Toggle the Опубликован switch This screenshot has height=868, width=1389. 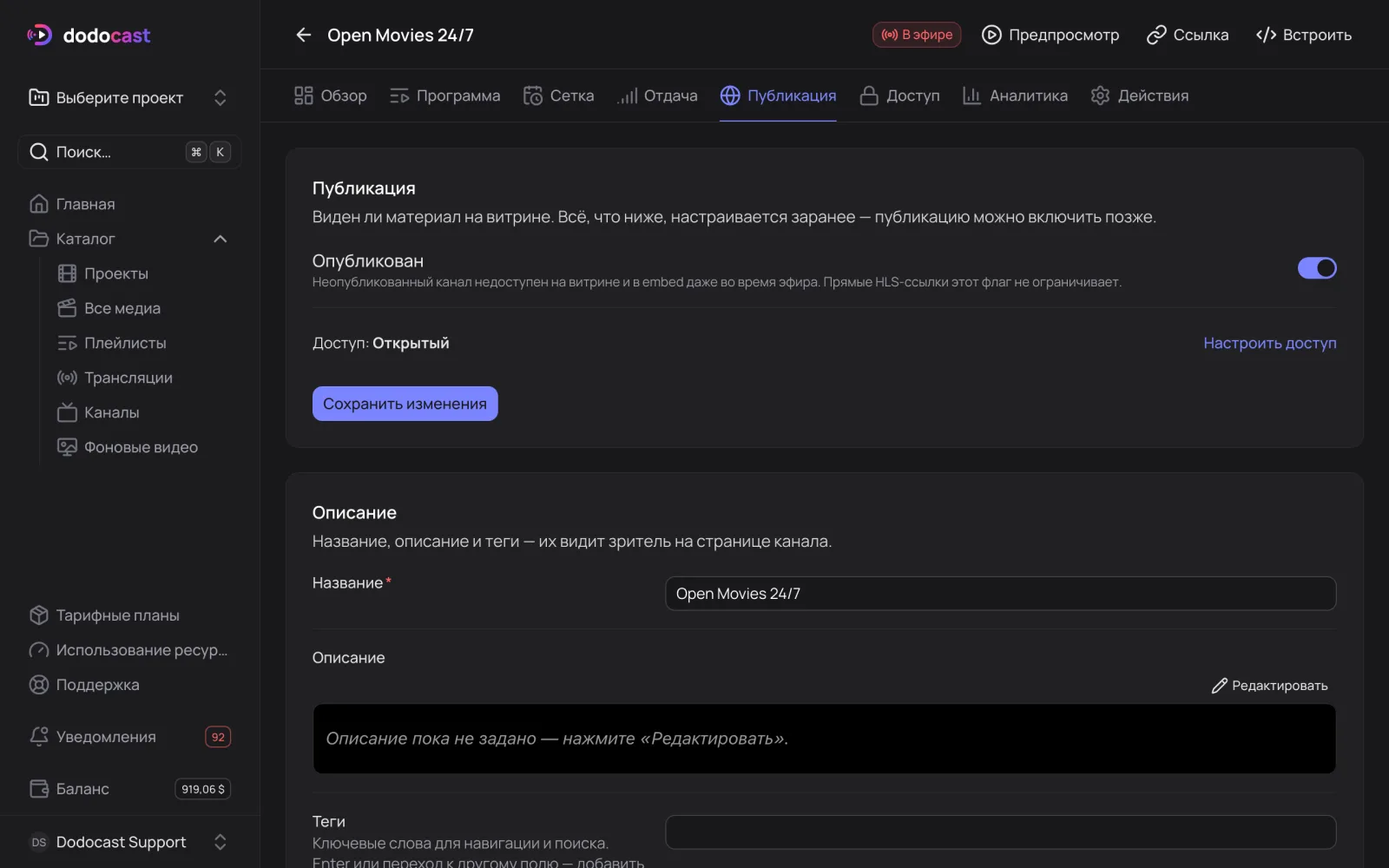point(1317,268)
